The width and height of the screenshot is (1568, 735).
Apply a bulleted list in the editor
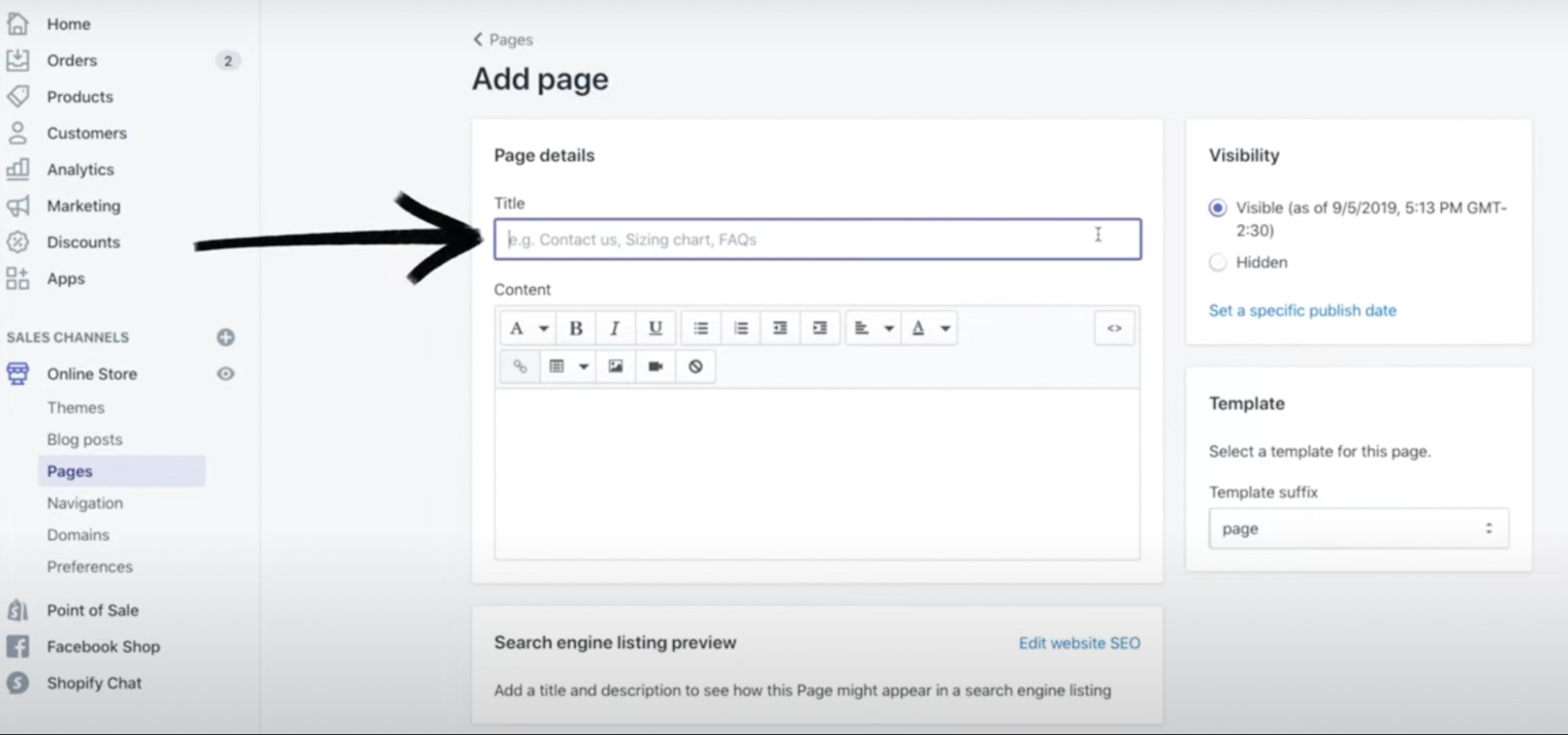[700, 328]
